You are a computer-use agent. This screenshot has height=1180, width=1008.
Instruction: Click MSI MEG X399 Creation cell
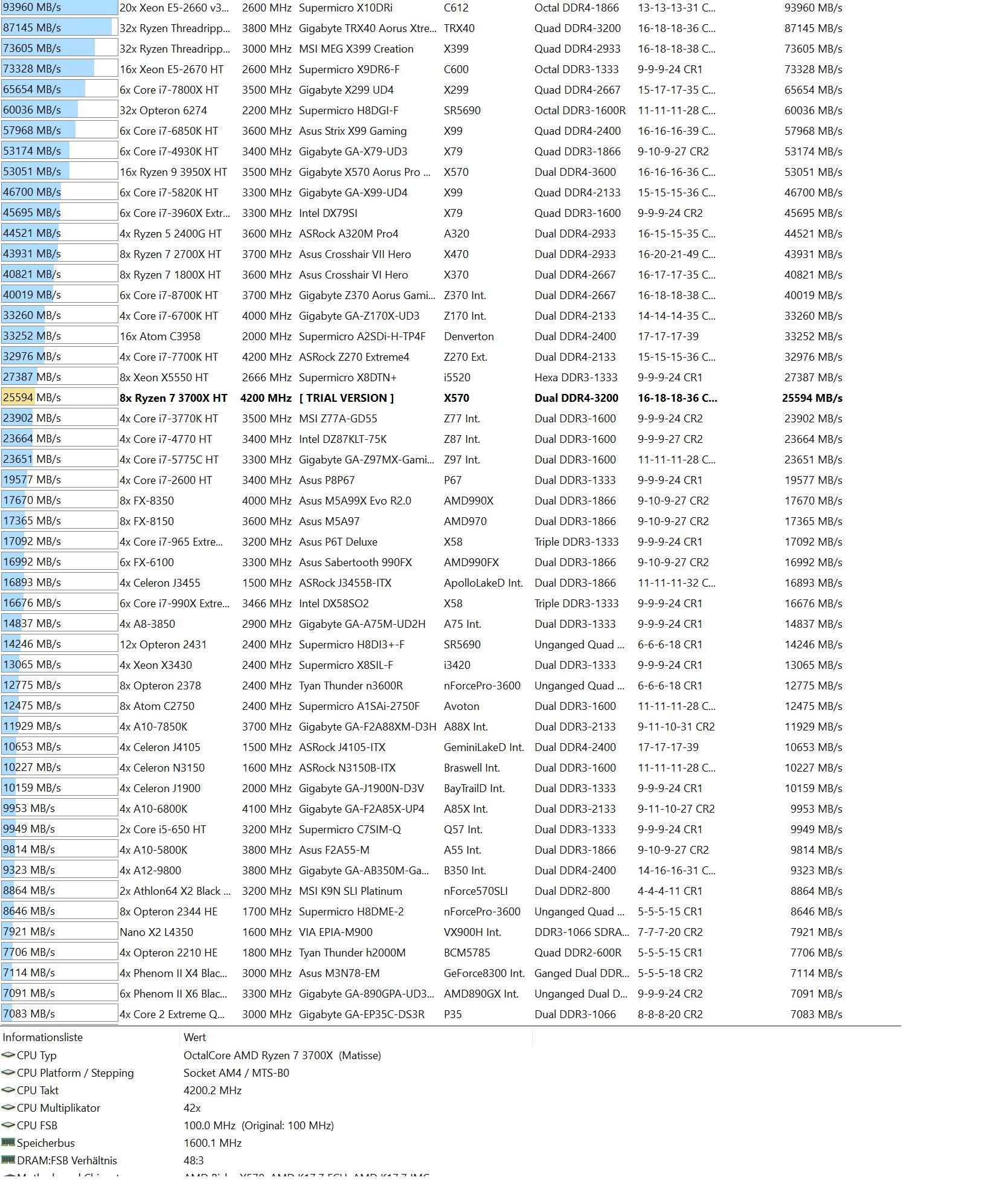356,48
